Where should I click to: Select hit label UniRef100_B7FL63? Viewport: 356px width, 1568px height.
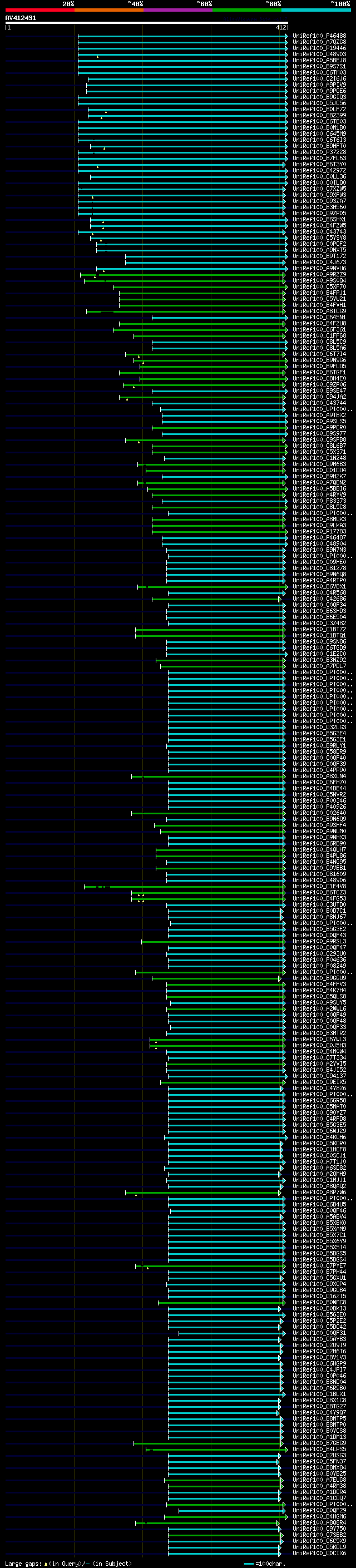tap(319, 159)
